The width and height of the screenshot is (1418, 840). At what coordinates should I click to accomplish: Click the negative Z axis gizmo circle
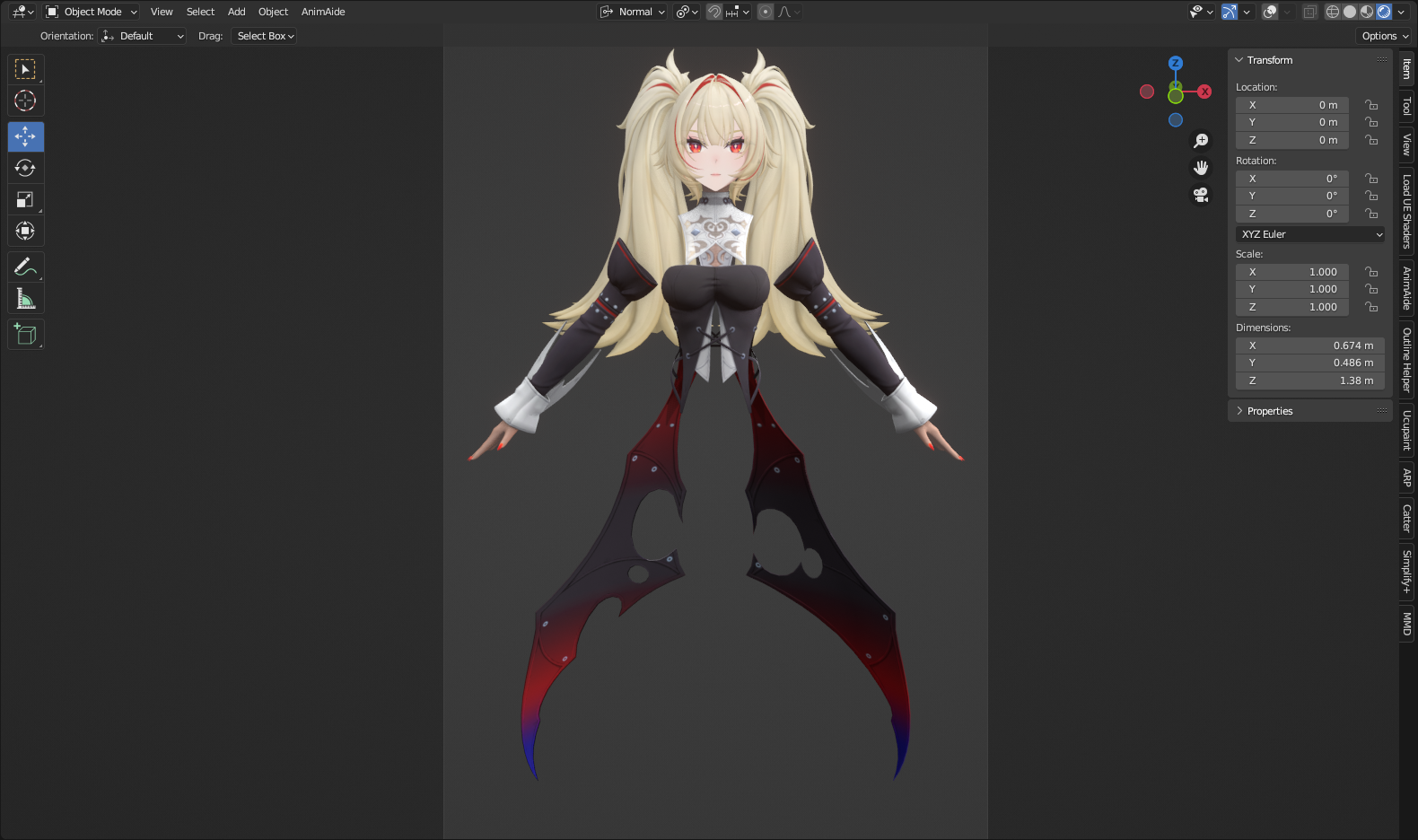(1176, 120)
